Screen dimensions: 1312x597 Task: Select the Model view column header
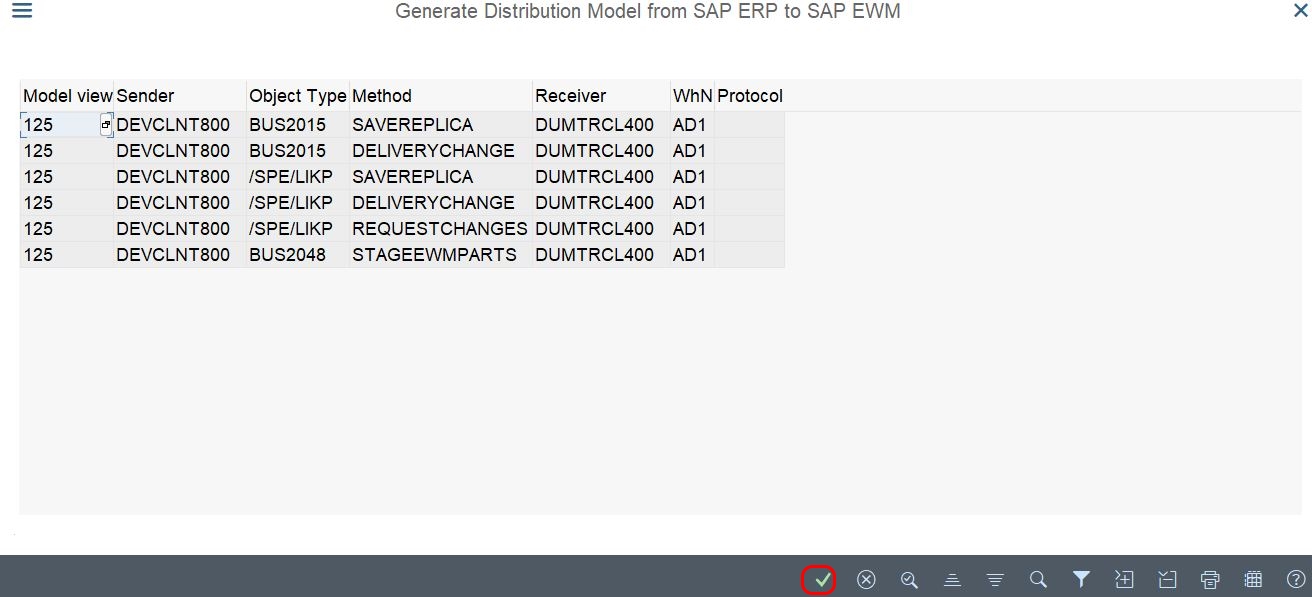tap(67, 96)
